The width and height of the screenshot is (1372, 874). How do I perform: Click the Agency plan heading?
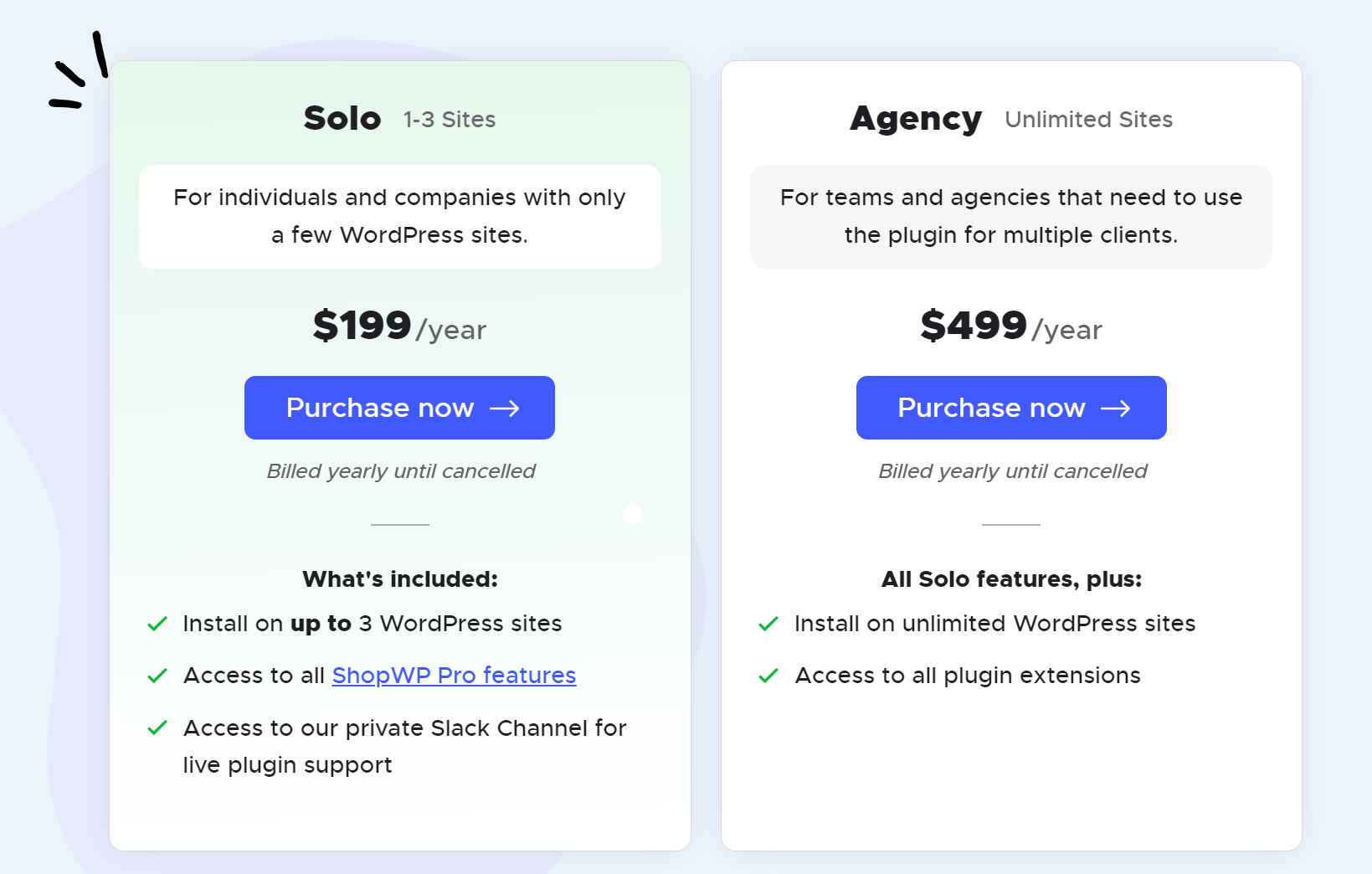pos(916,119)
